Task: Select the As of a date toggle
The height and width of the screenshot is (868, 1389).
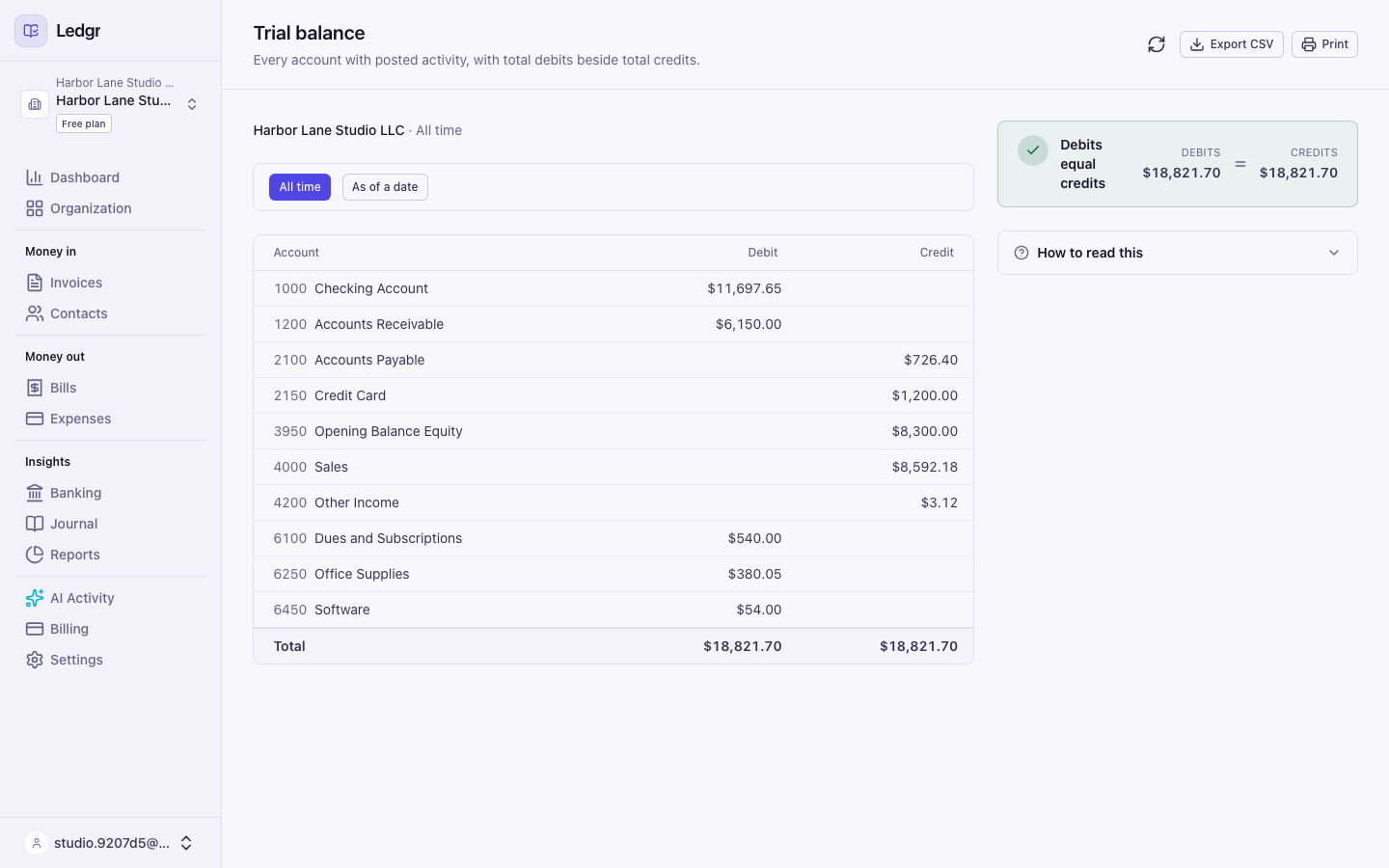Action: pos(385,187)
